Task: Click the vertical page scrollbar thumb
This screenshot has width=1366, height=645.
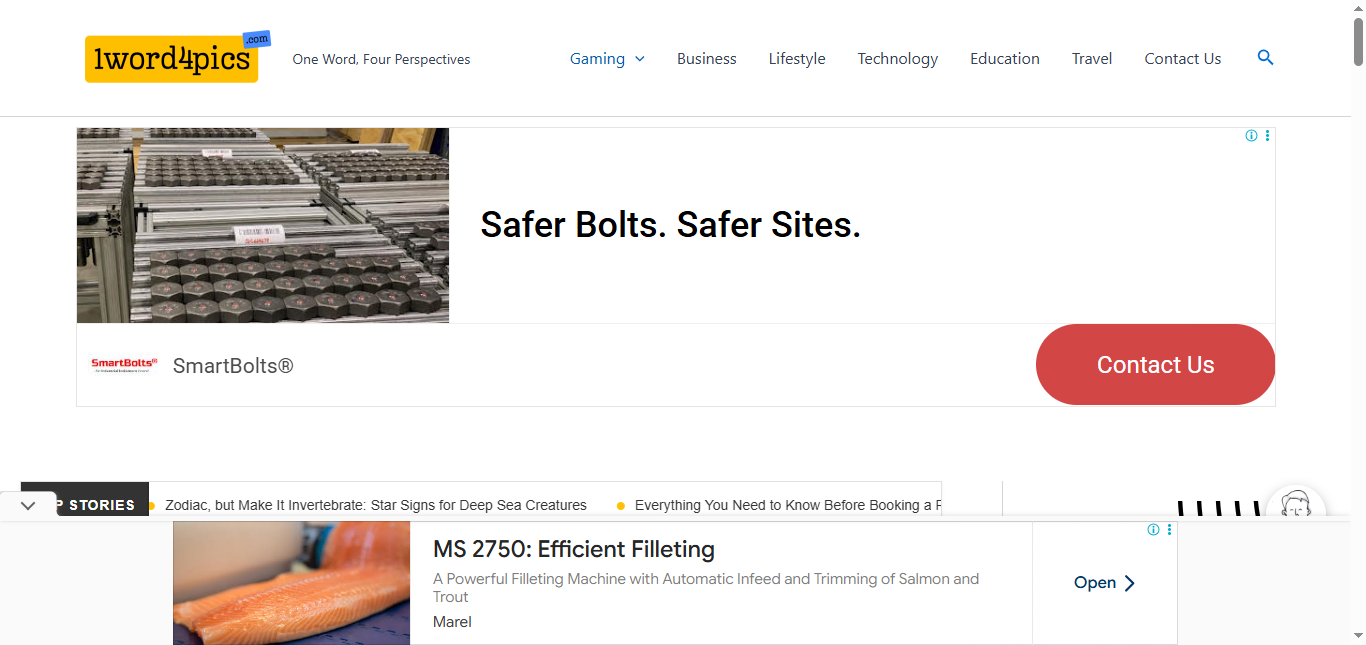Action: tap(1358, 40)
